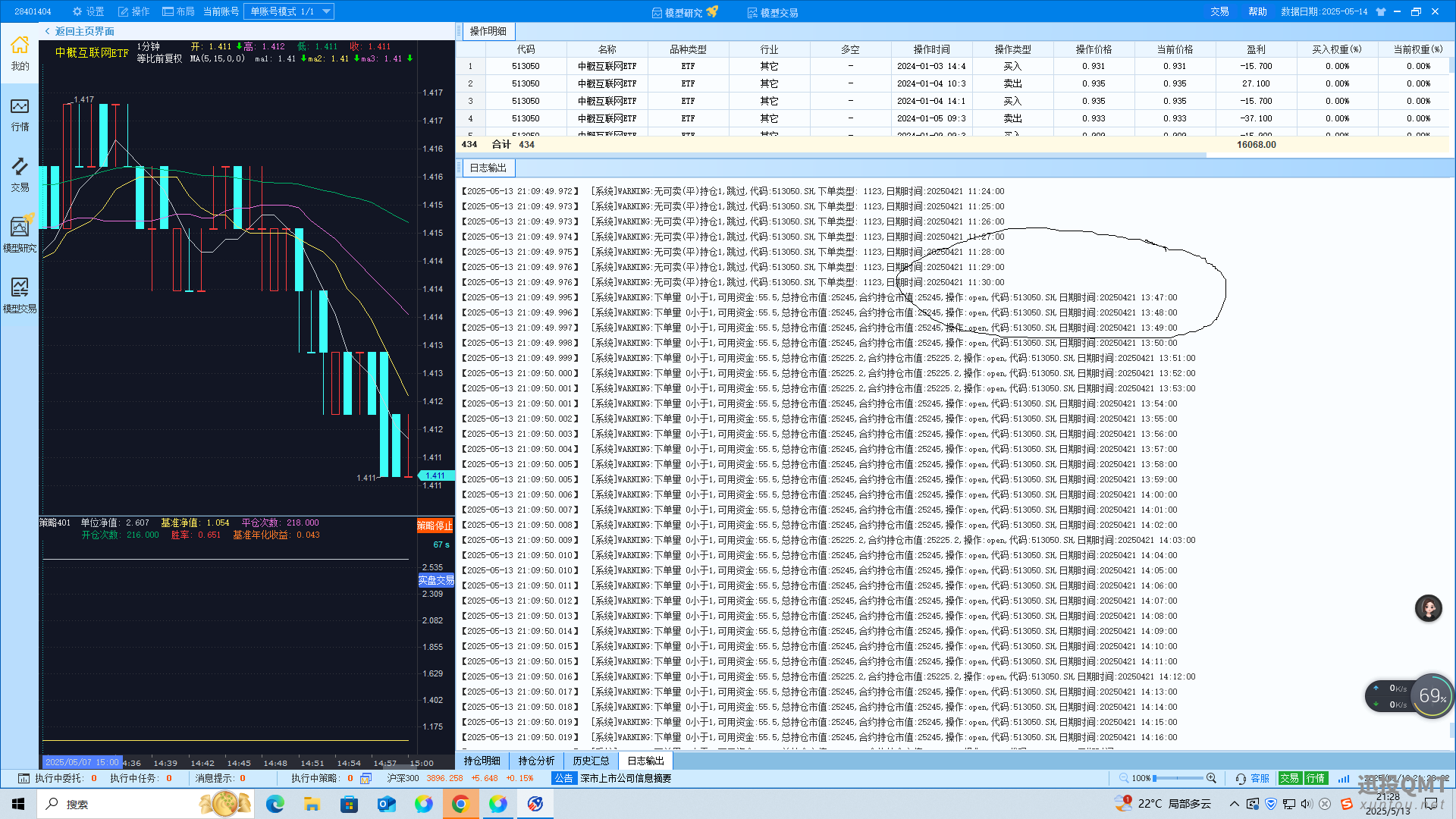Open the 模型交易 sidebar icon
This screenshot has width=1456, height=819.
click(20, 295)
